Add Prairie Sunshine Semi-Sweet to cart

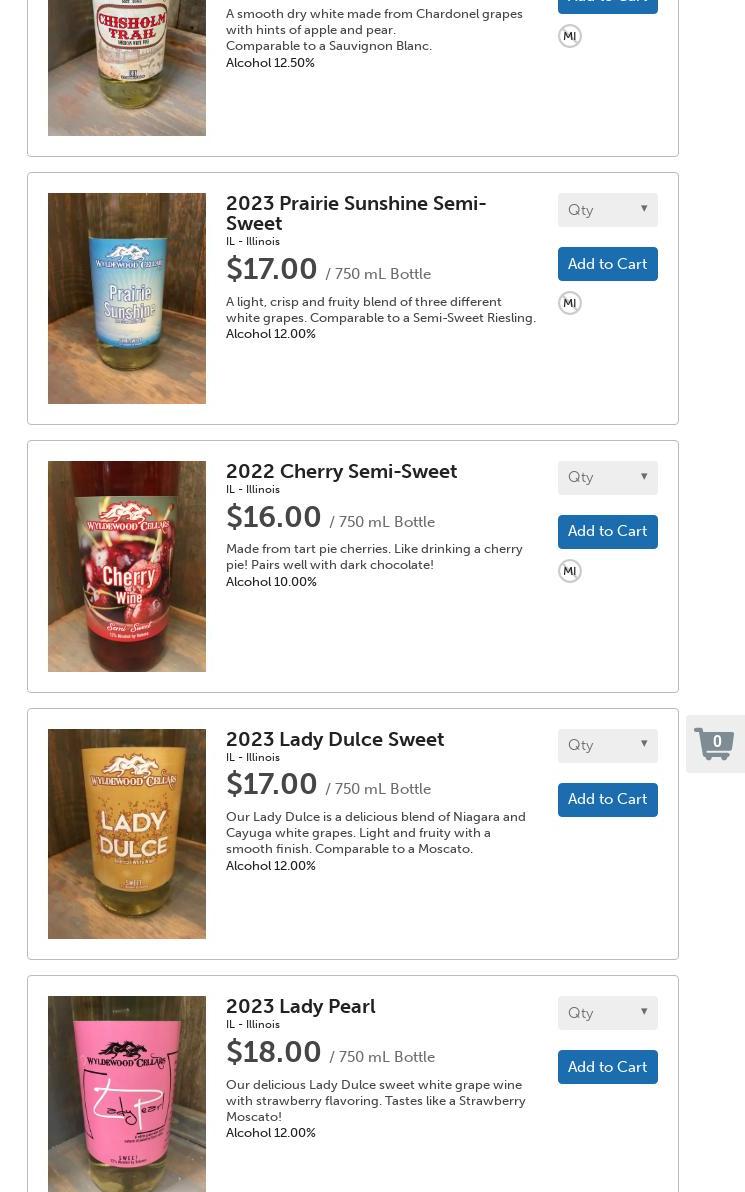point(607,264)
